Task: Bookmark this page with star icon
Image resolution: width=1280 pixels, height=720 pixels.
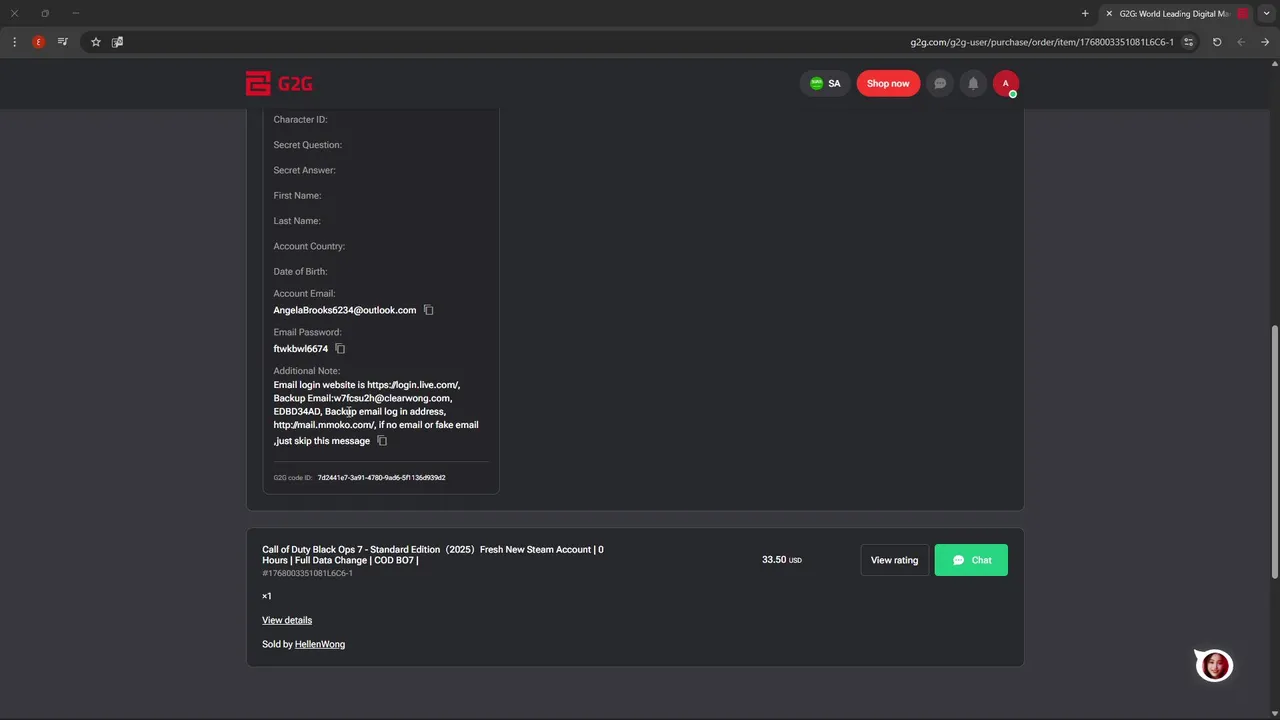Action: click(95, 42)
